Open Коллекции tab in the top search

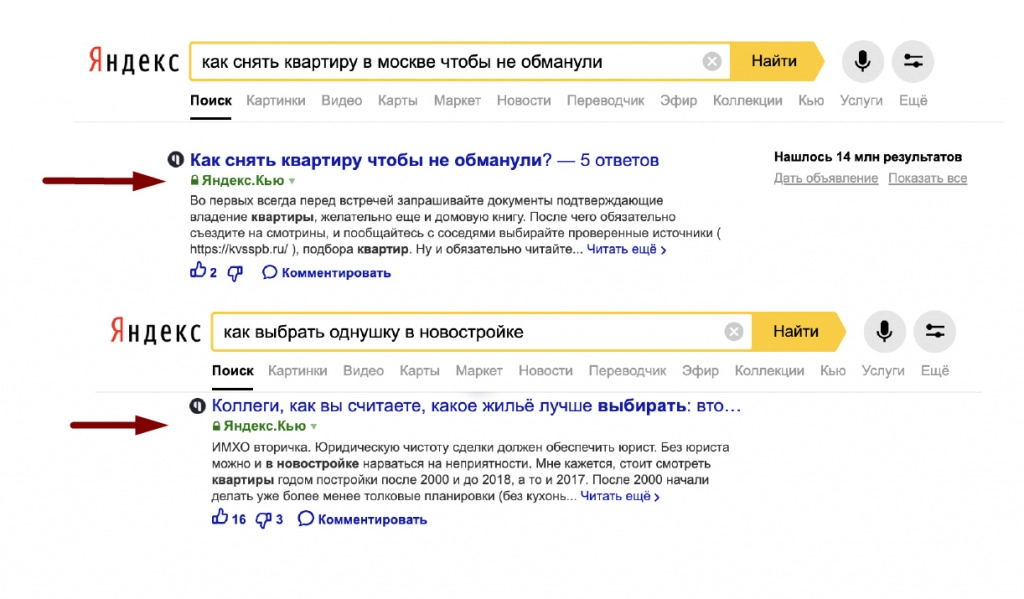[748, 101]
